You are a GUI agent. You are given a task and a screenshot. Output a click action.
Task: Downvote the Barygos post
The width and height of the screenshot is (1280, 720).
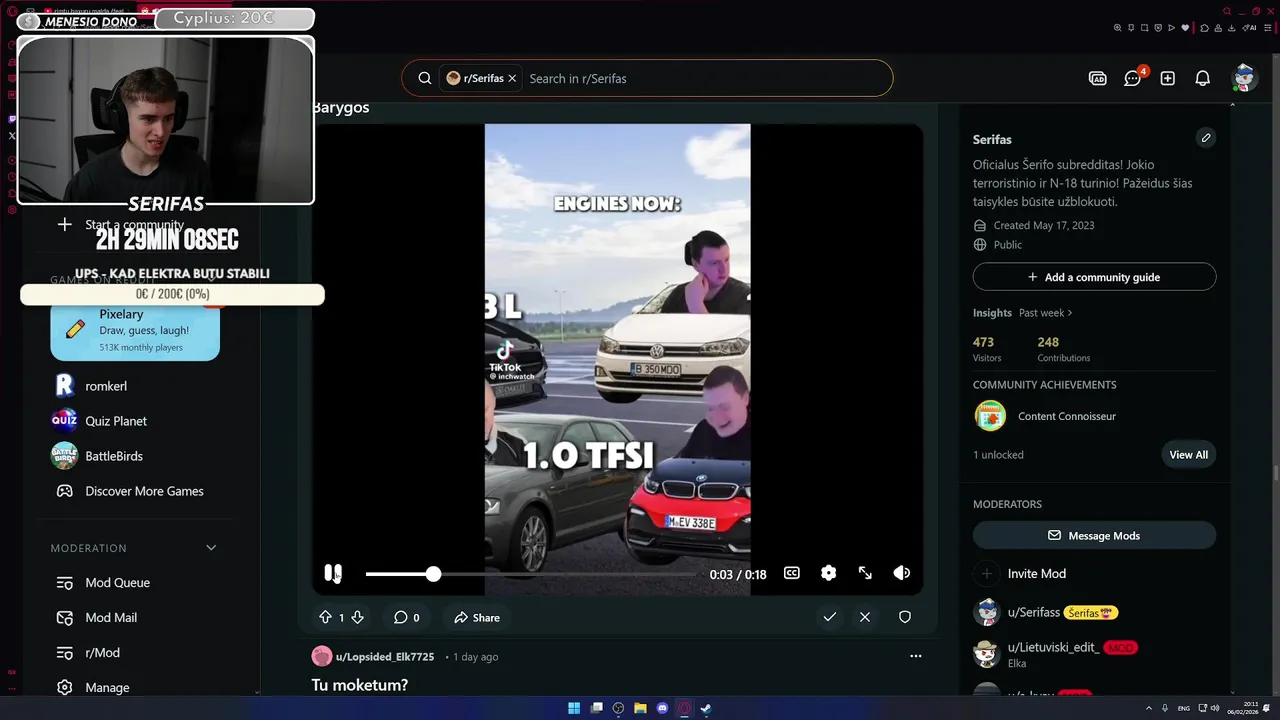[357, 617]
